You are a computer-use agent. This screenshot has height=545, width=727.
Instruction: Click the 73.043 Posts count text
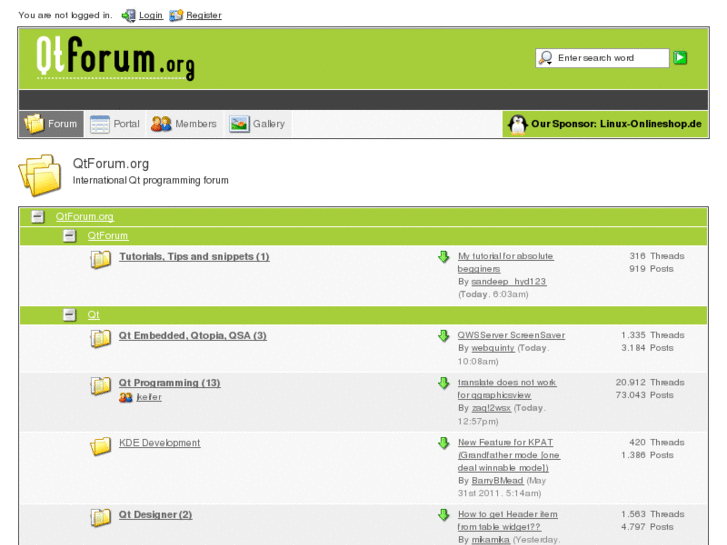click(644, 395)
